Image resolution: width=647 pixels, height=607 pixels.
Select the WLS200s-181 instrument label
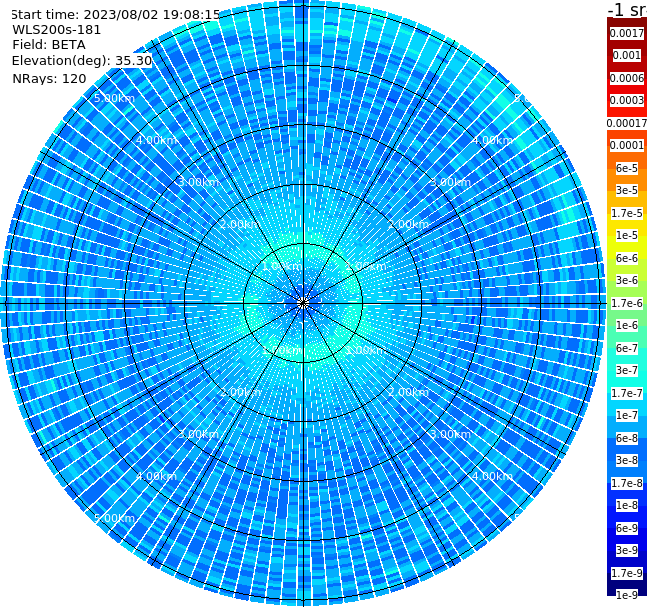click(x=57, y=30)
